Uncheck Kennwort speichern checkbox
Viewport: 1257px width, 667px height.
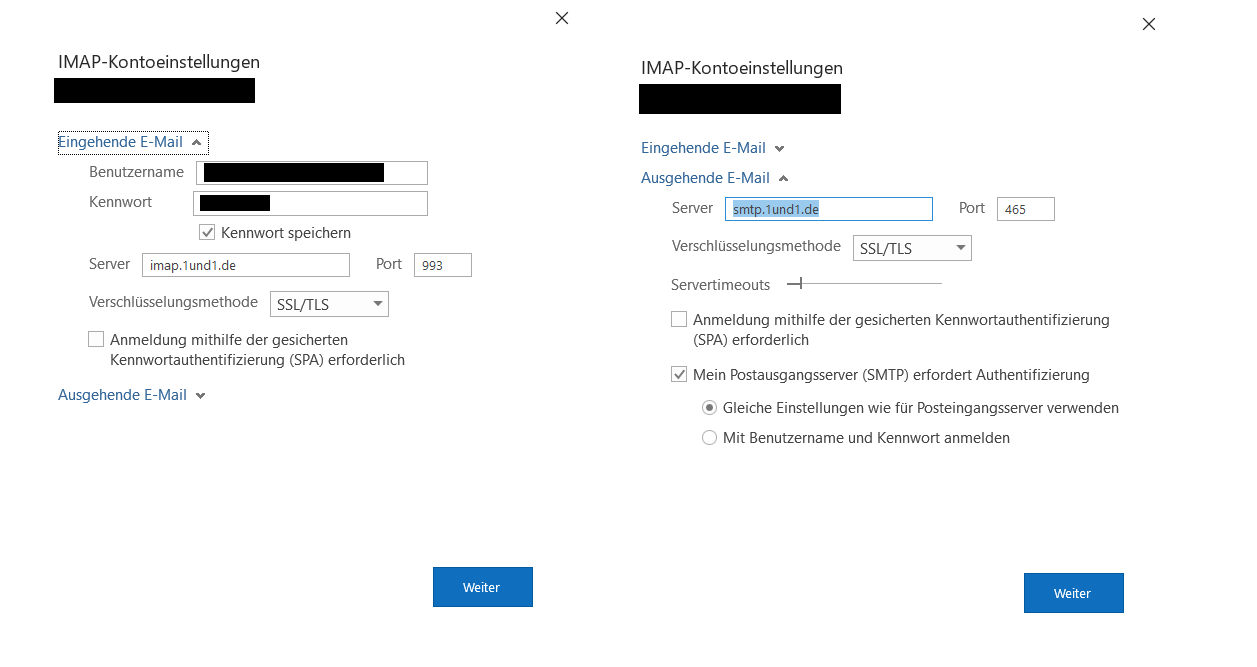coord(207,232)
